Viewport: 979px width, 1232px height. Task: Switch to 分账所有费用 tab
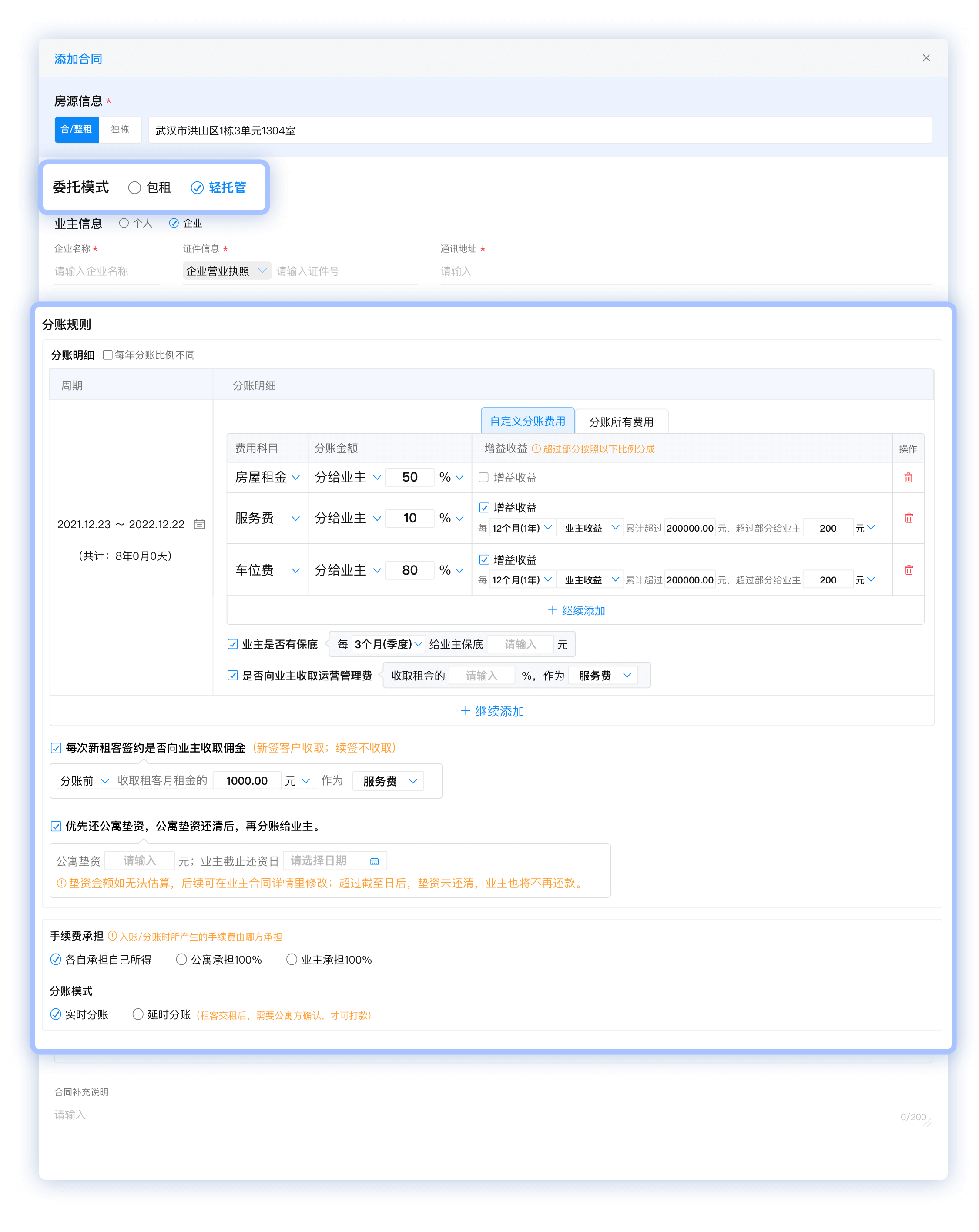tap(620, 422)
